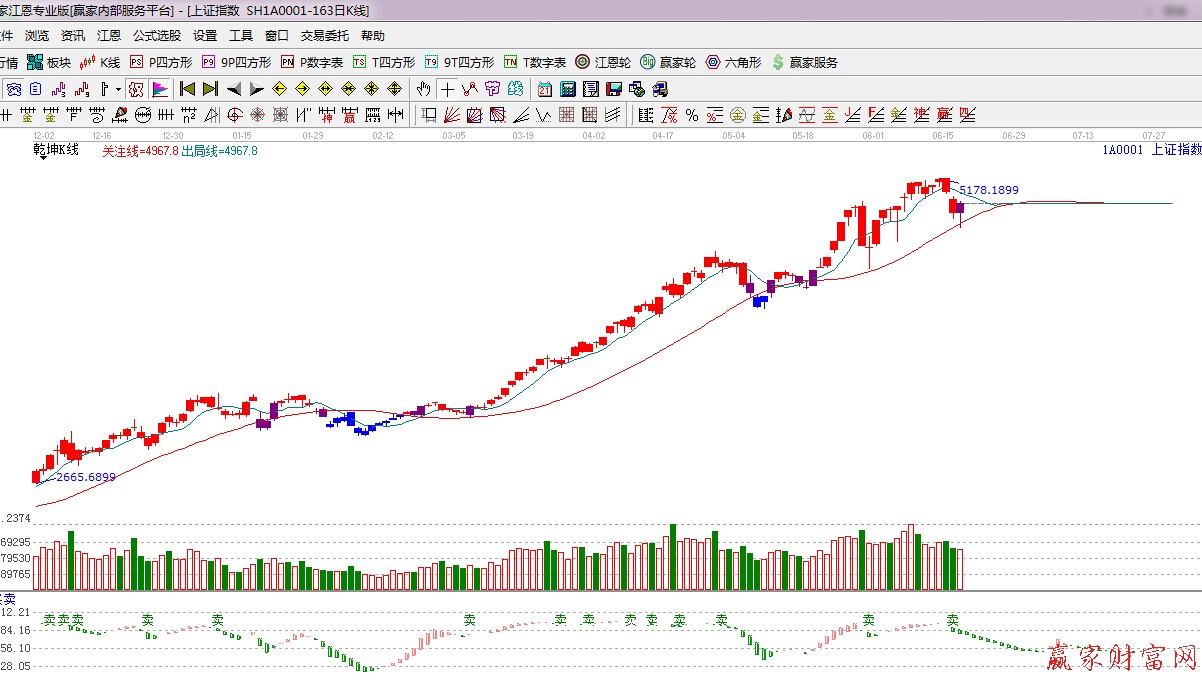Switch to K线 candlestick chart
The width and height of the screenshot is (1202, 682).
101,62
